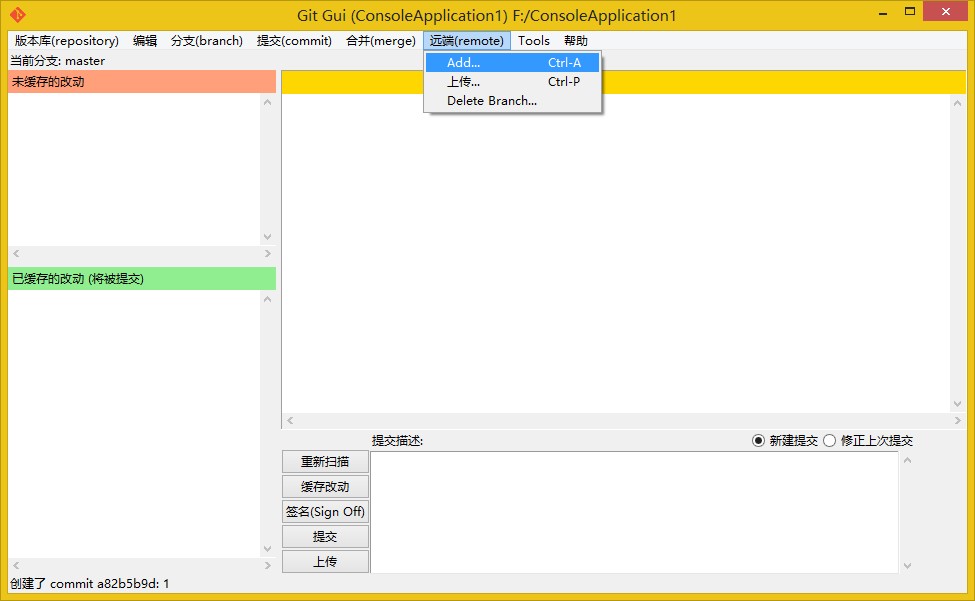
Task: Click left arrow of unstaged list horizontal scrollbar
Action: point(16,254)
